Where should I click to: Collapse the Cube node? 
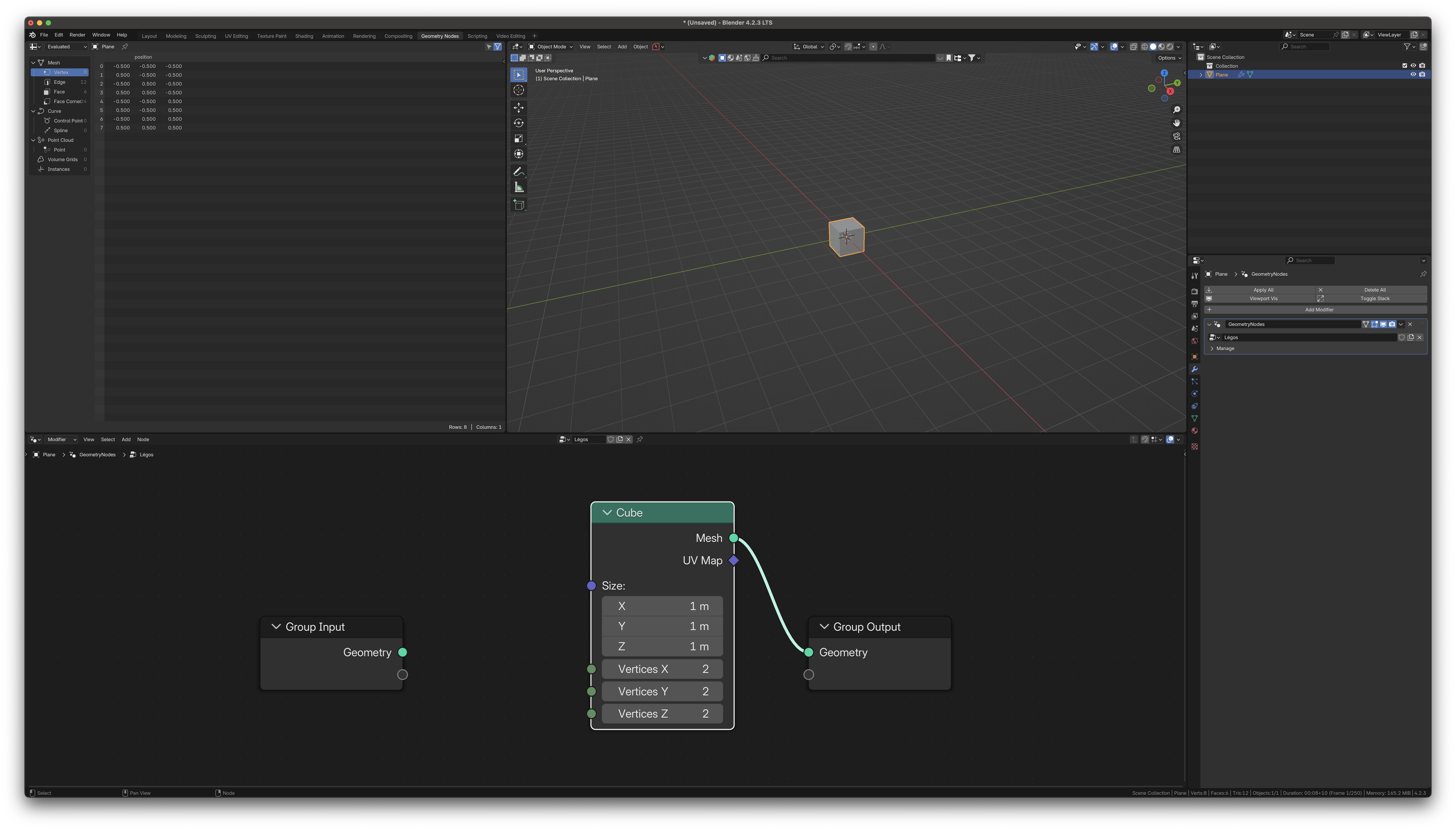coord(607,512)
